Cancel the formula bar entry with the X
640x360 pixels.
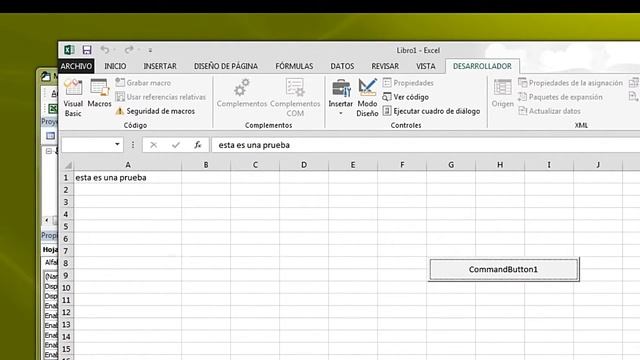point(153,145)
